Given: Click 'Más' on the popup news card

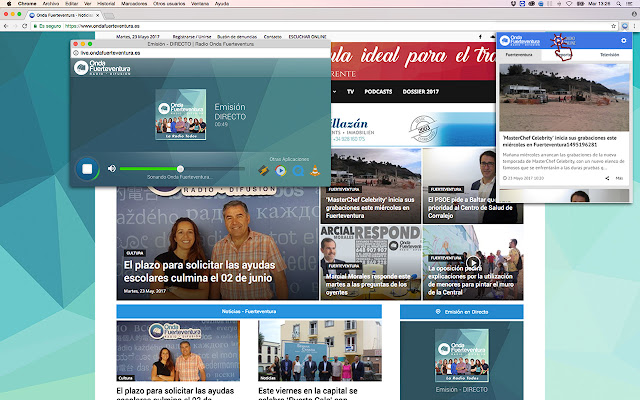Looking at the screenshot, I should (x=619, y=178).
